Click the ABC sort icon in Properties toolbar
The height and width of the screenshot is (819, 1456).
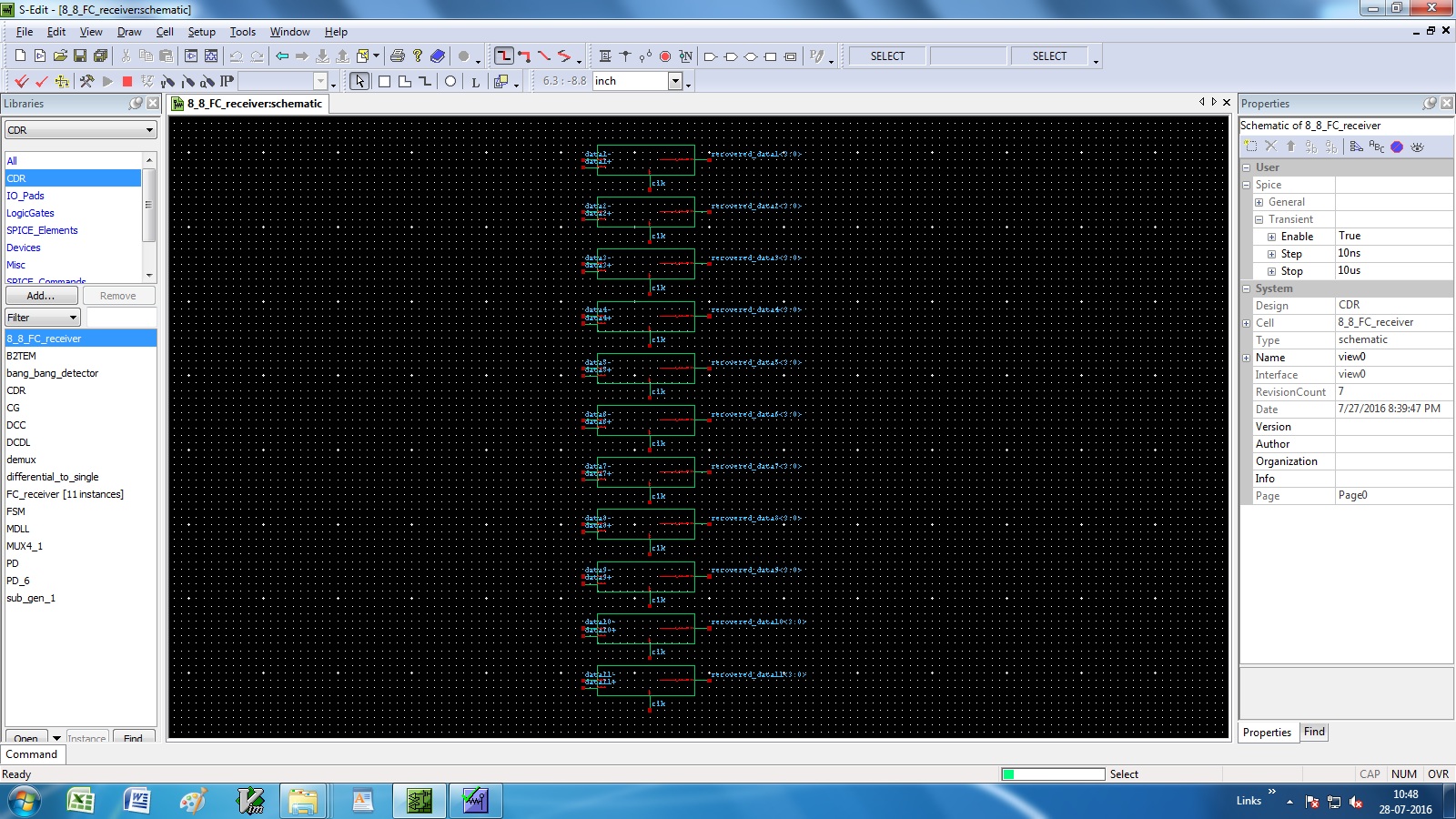pyautogui.click(x=1377, y=147)
